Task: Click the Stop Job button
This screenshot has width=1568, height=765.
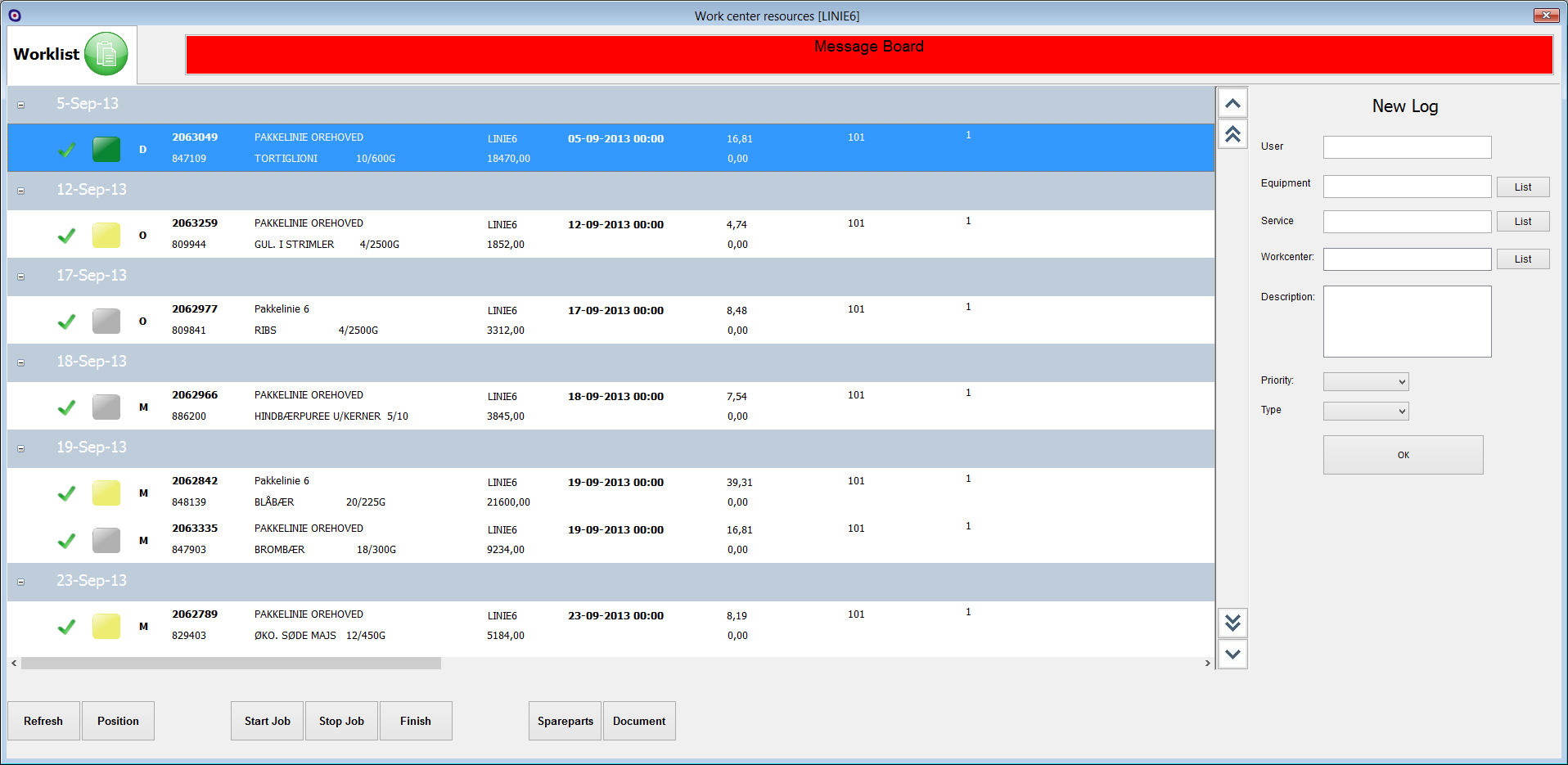Action: coord(341,721)
